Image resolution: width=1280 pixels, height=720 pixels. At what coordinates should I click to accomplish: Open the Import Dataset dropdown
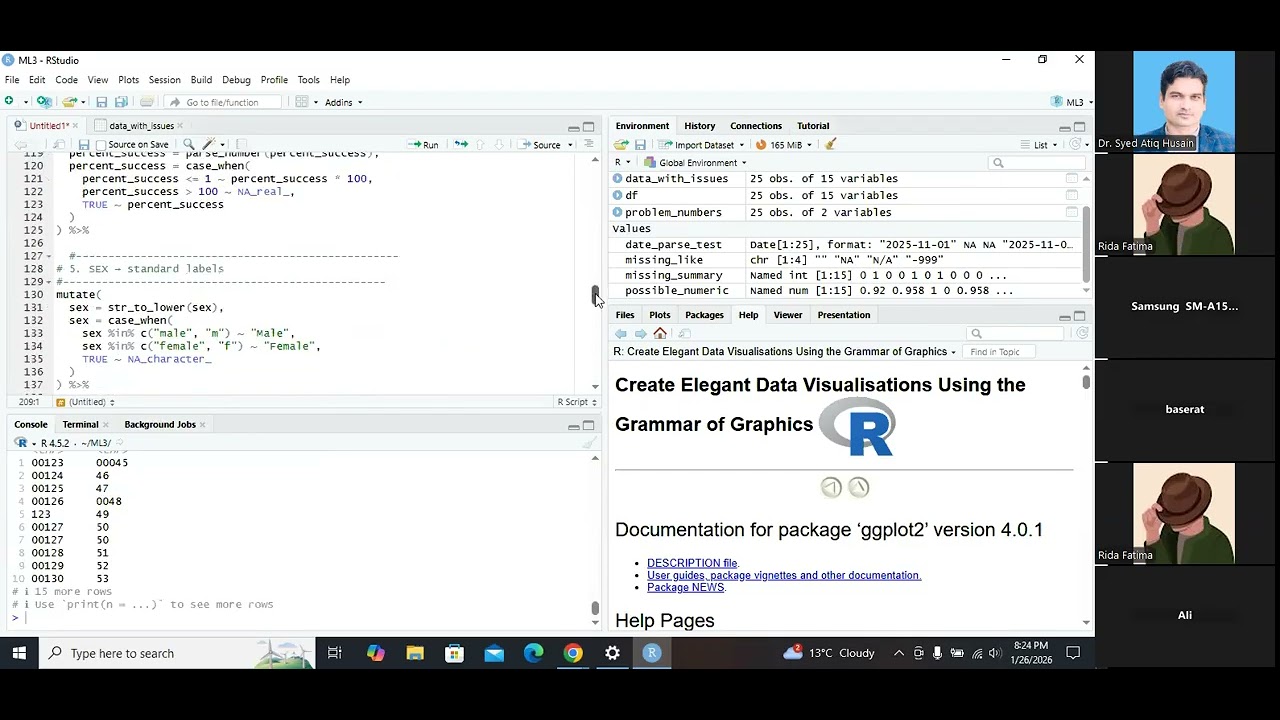[704, 145]
